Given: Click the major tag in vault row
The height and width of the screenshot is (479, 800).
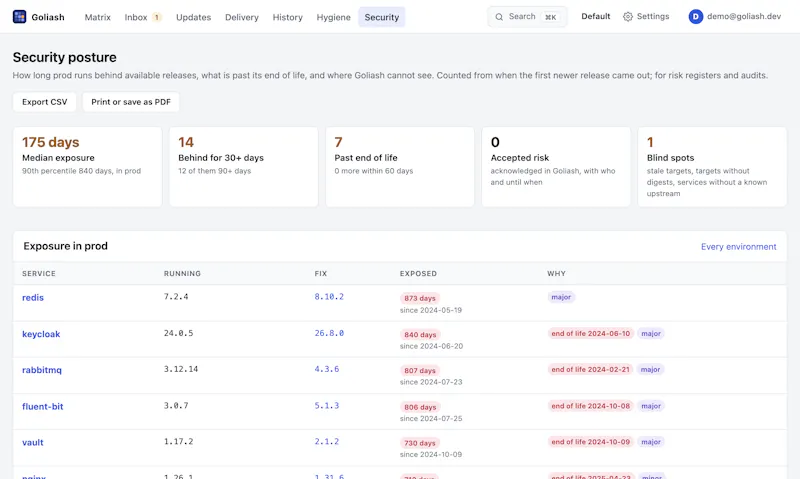Looking at the screenshot, I should [x=651, y=442].
